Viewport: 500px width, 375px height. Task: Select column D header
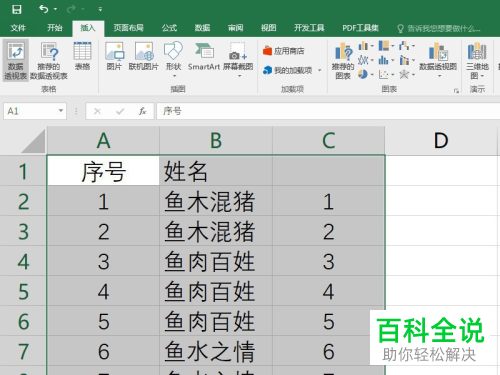click(441, 140)
